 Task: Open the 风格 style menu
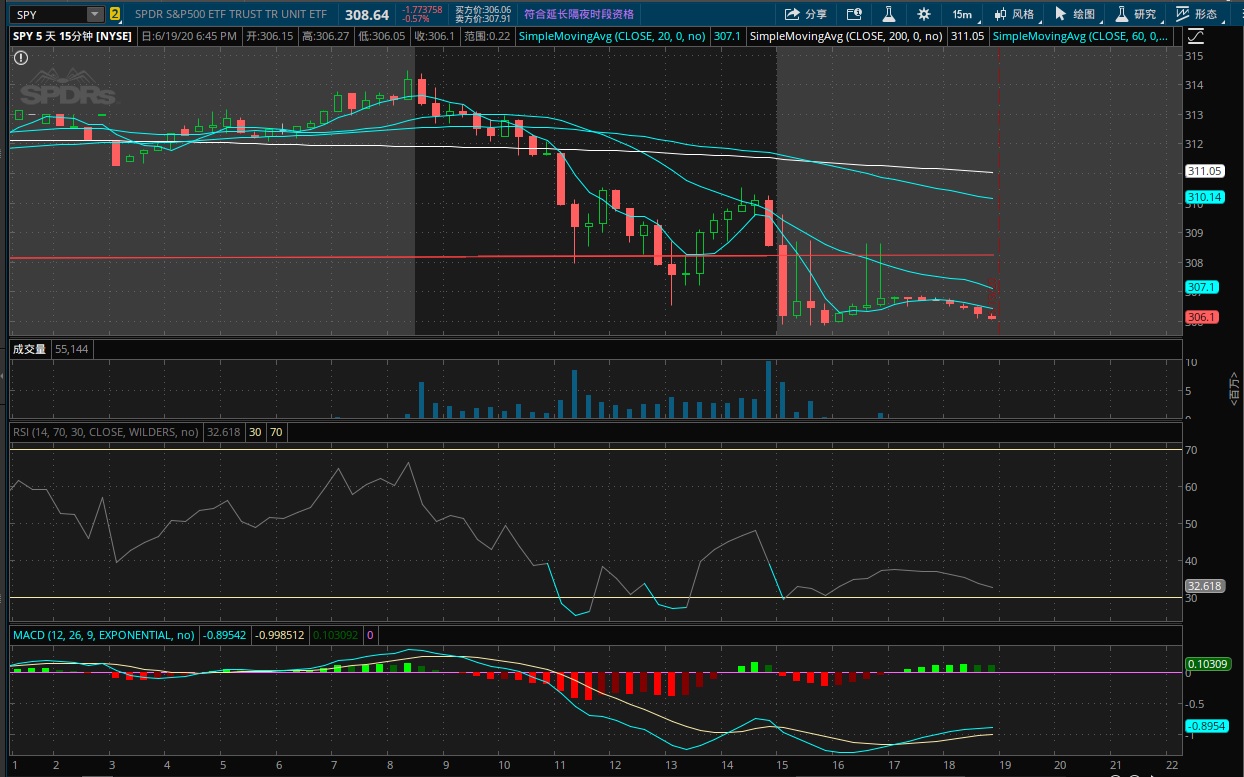[1013, 14]
